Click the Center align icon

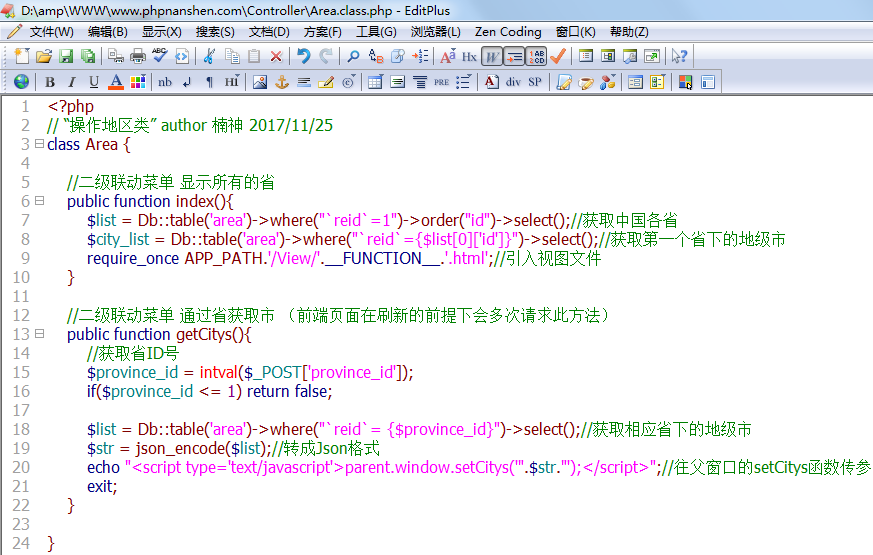click(419, 82)
